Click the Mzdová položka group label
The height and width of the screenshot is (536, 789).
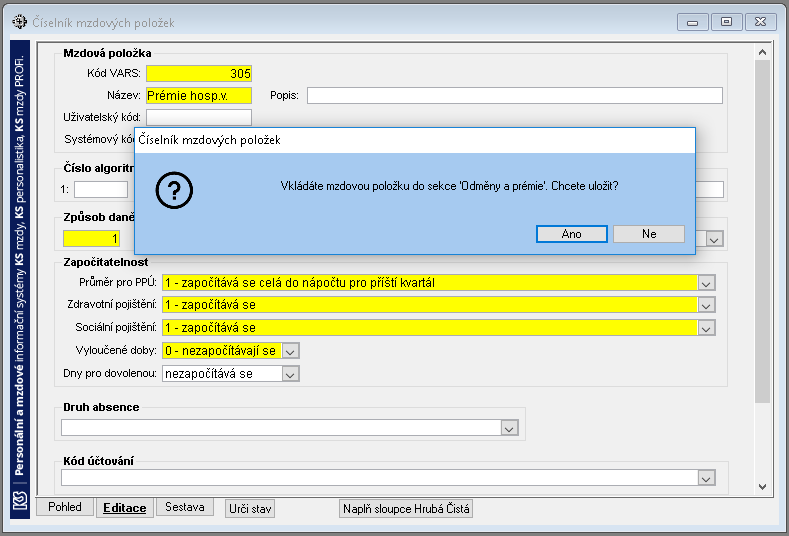point(107,53)
